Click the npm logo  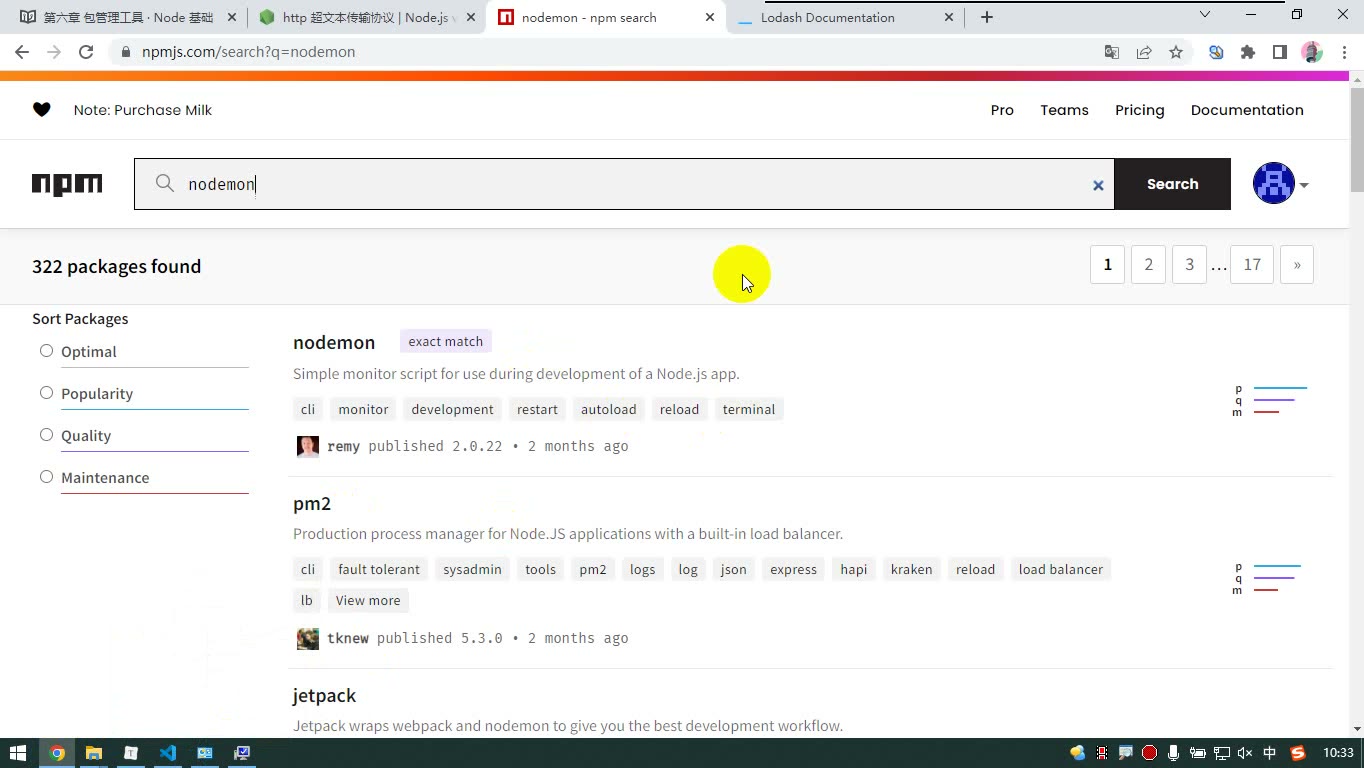pos(67,184)
